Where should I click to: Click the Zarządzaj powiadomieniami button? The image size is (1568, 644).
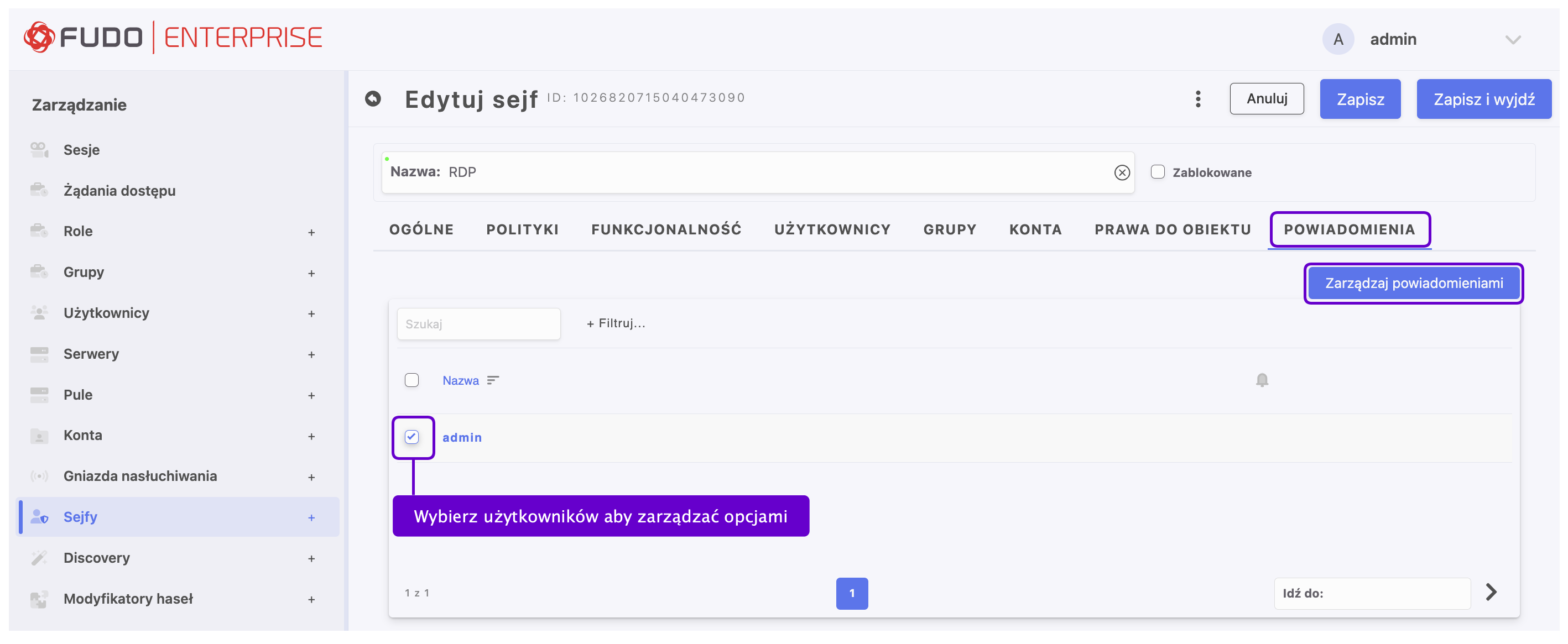click(1413, 284)
